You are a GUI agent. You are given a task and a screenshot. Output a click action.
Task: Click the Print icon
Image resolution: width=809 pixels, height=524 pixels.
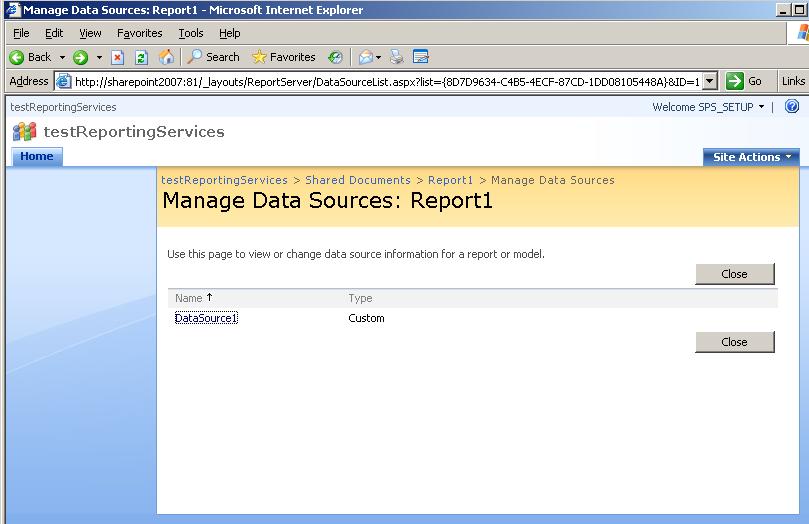coord(396,57)
